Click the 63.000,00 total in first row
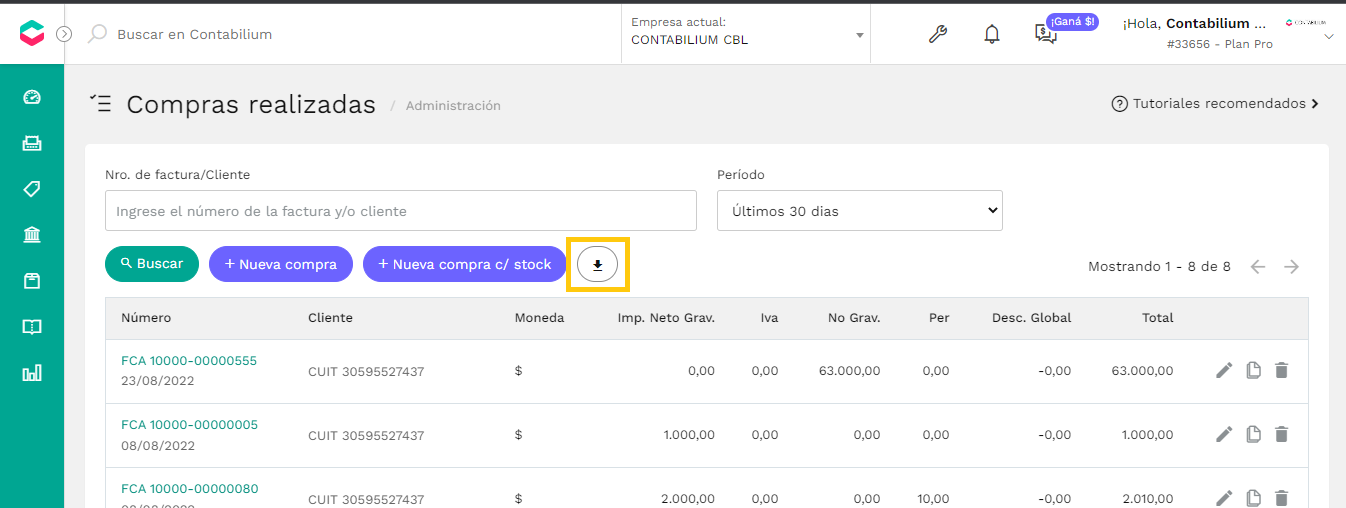Screen dimensions: 1346x508 click(1142, 371)
